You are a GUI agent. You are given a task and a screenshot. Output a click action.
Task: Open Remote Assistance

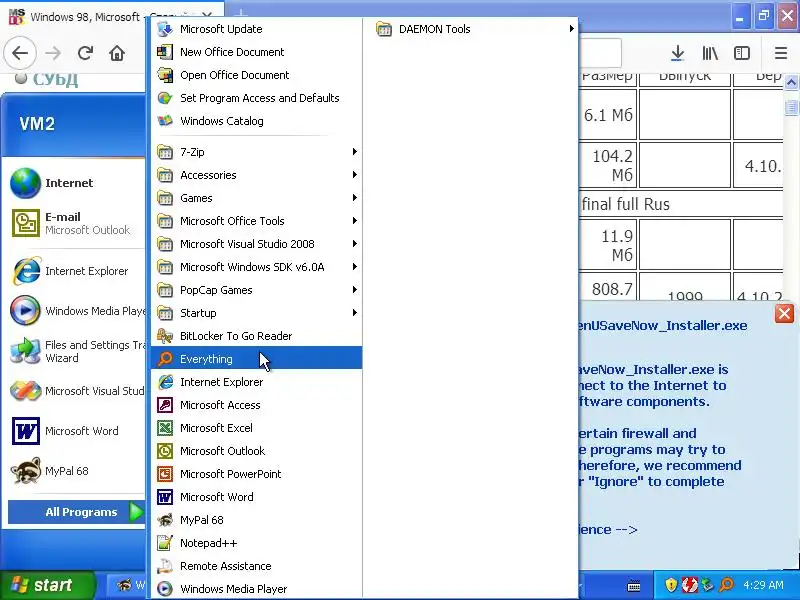(257, 566)
